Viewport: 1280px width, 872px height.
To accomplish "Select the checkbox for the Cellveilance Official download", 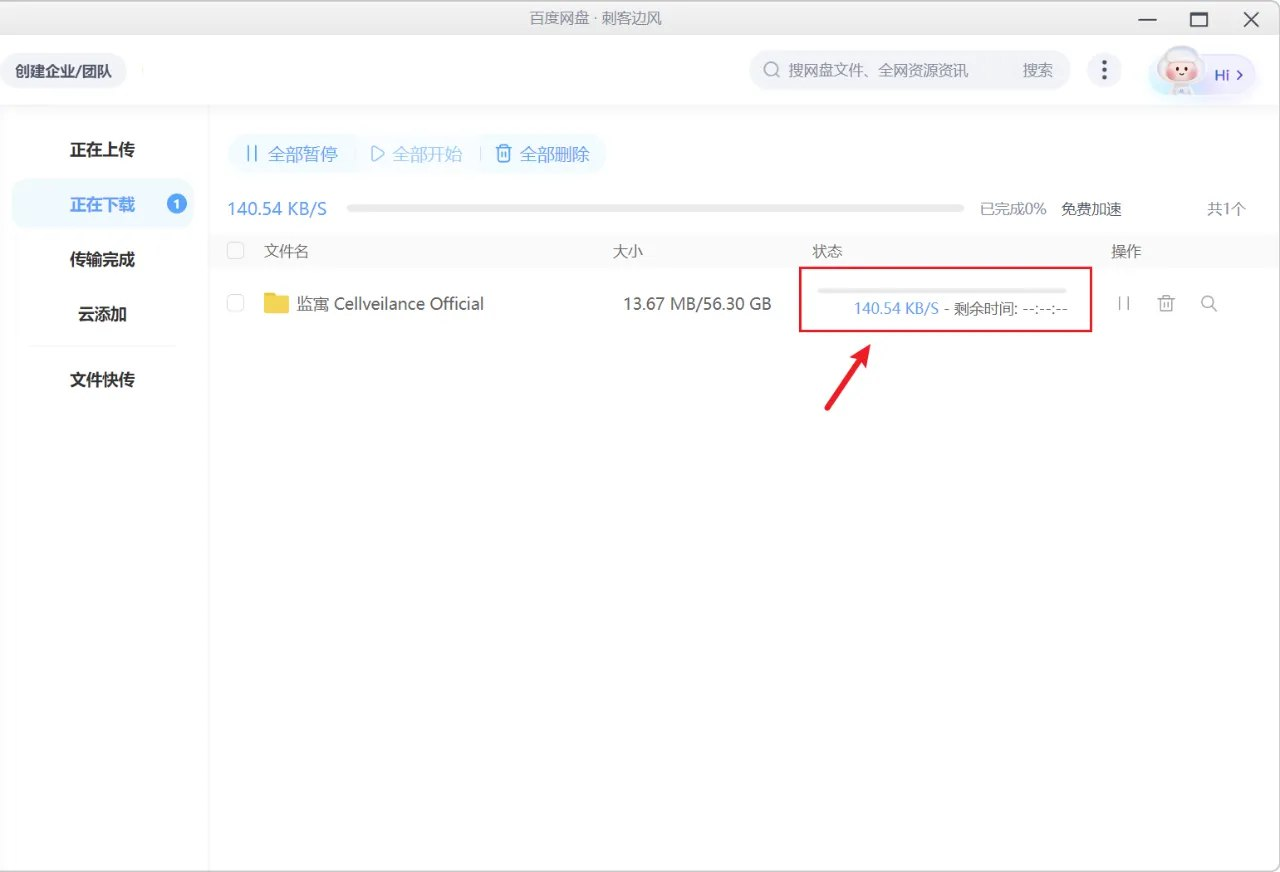I will coord(235,303).
